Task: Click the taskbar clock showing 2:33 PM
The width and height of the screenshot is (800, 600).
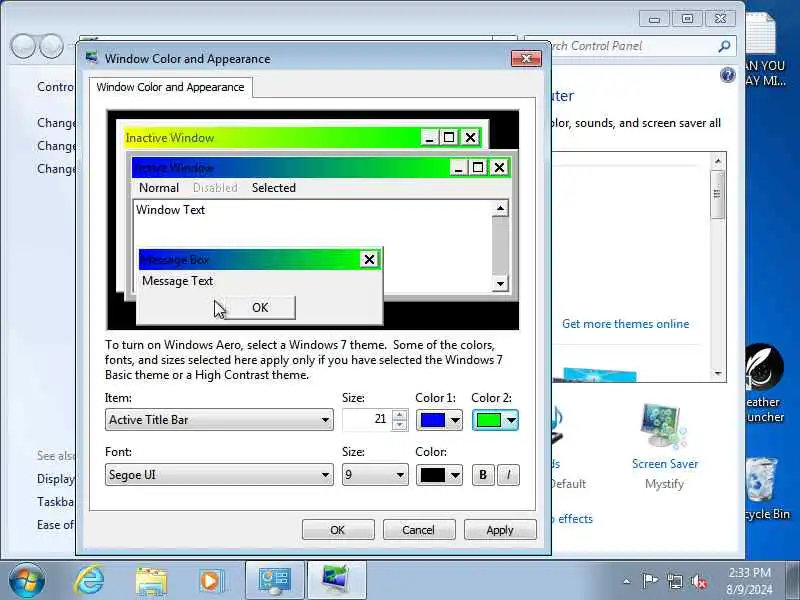Action: [x=749, y=581]
